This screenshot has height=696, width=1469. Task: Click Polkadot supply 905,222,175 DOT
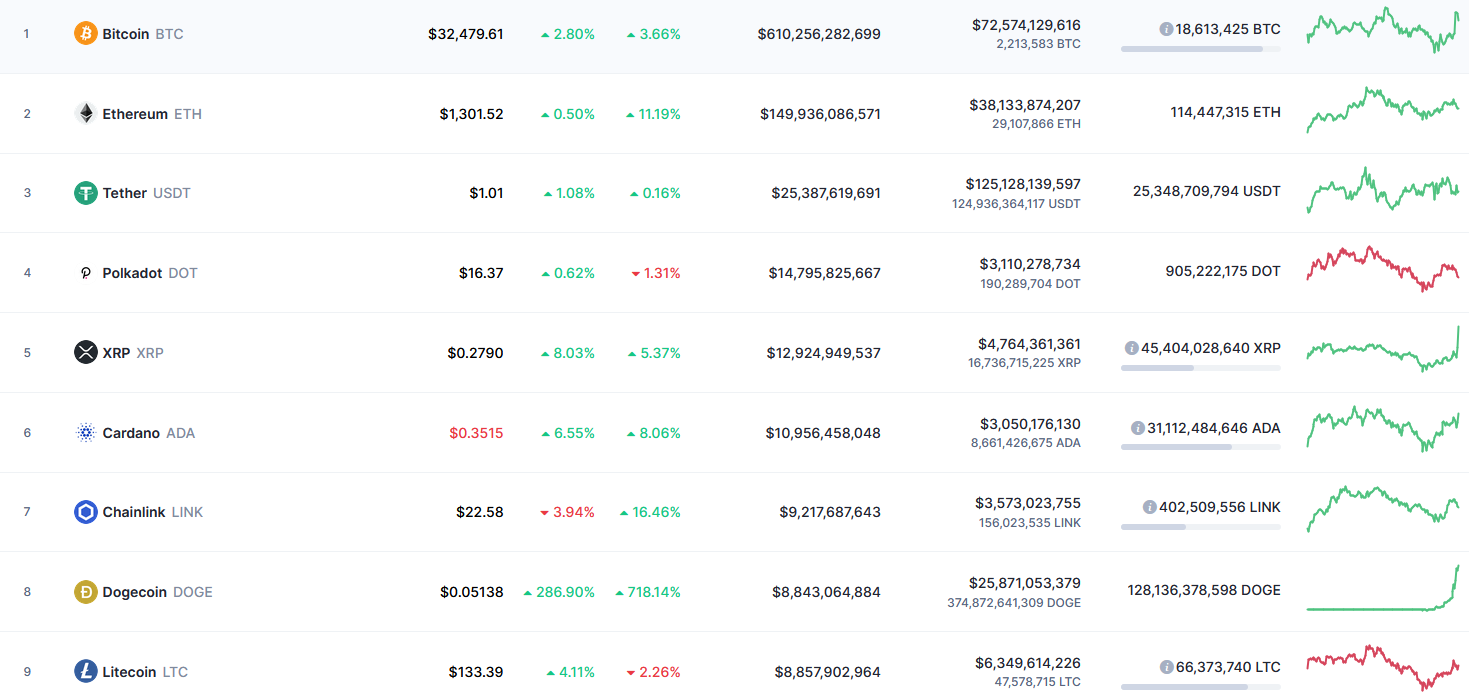[1223, 271]
